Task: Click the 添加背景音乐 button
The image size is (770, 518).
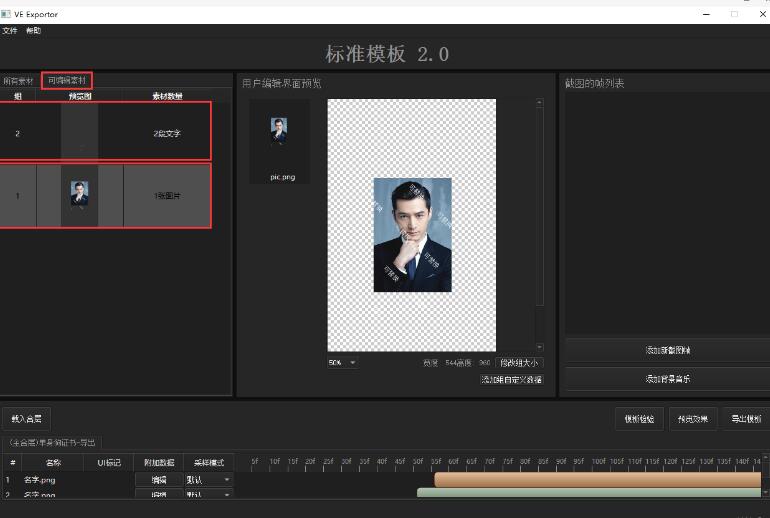Action: [667, 379]
